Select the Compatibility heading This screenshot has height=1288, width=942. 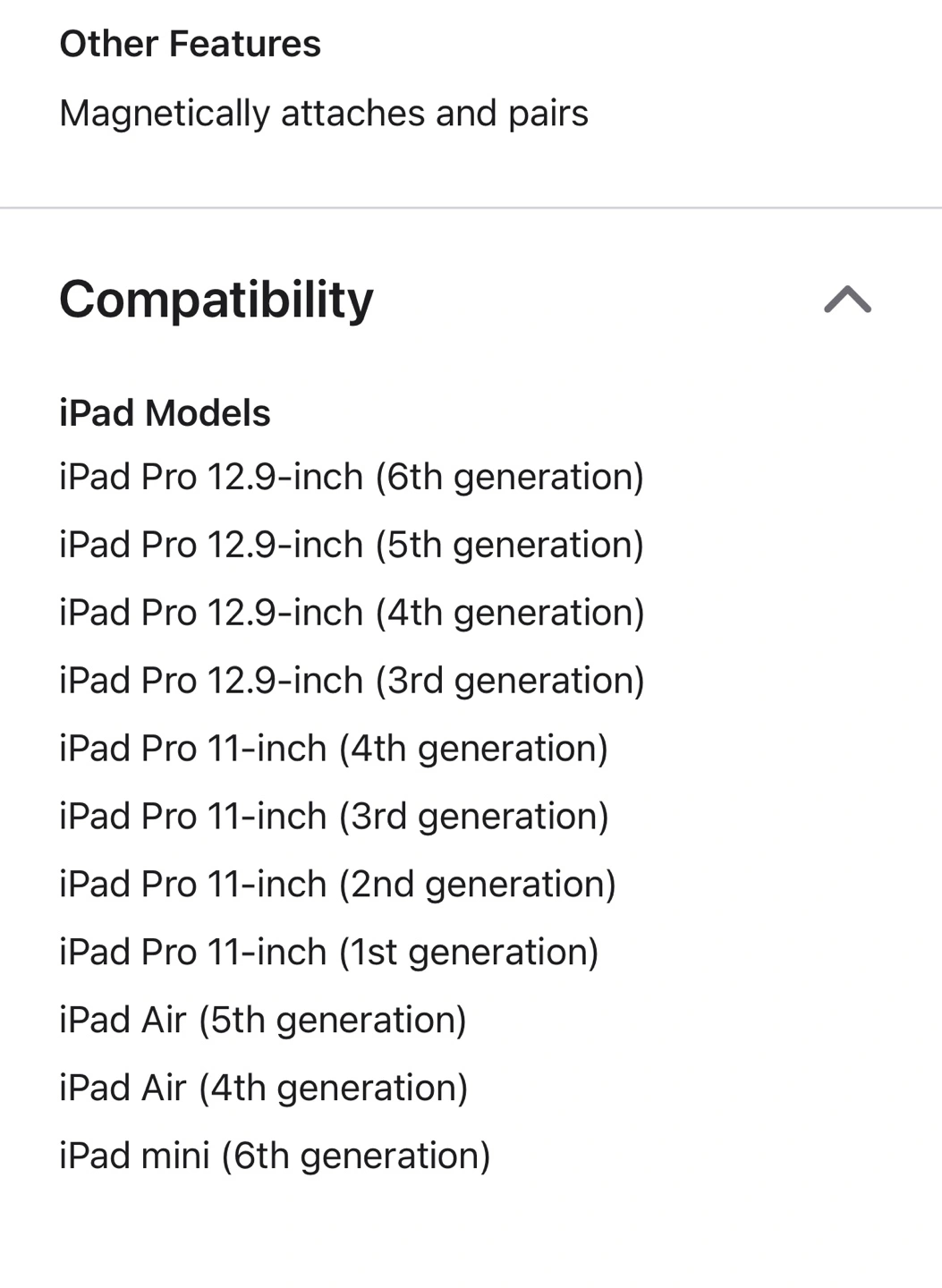click(216, 300)
